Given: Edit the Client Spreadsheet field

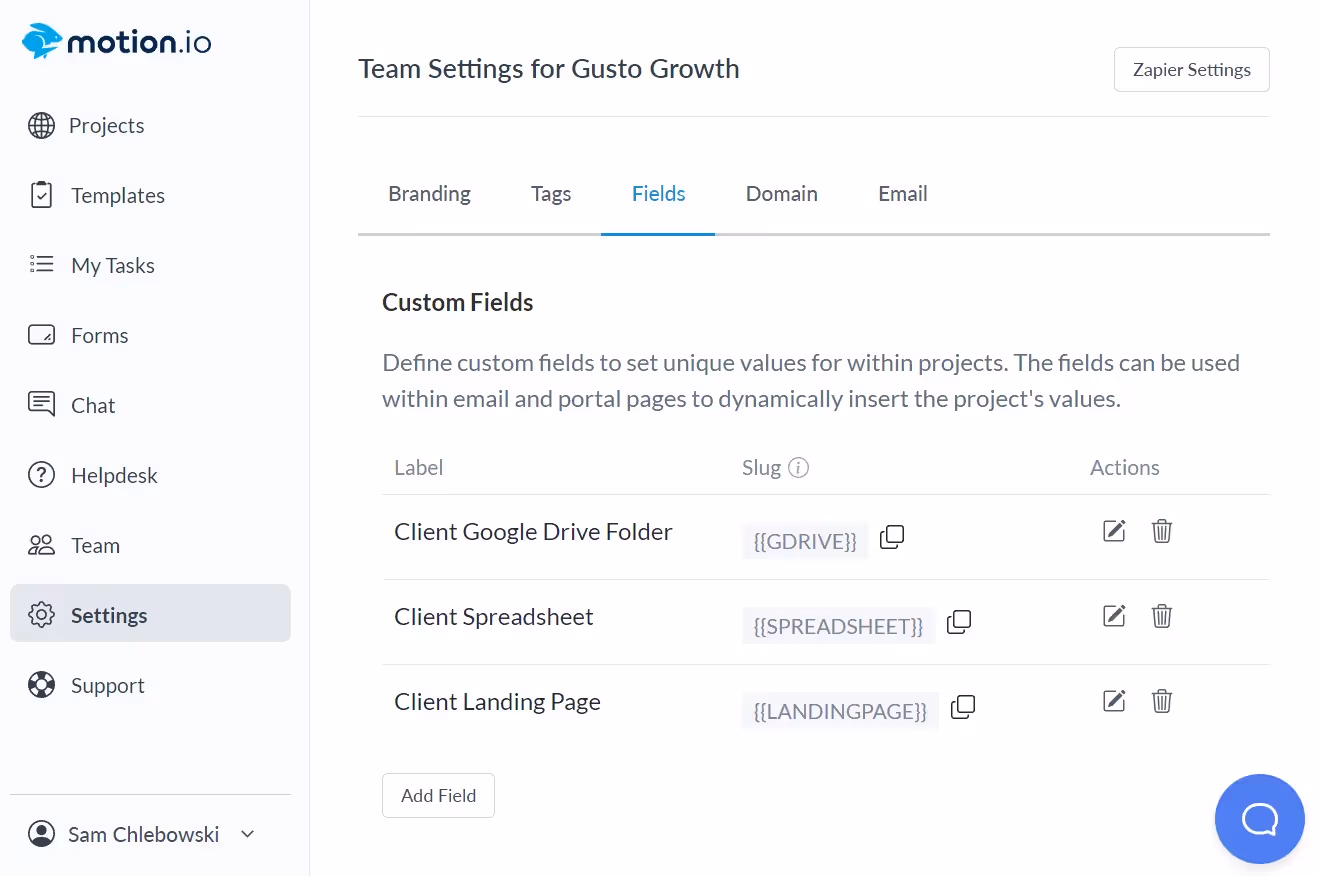Looking at the screenshot, I should (x=1114, y=616).
